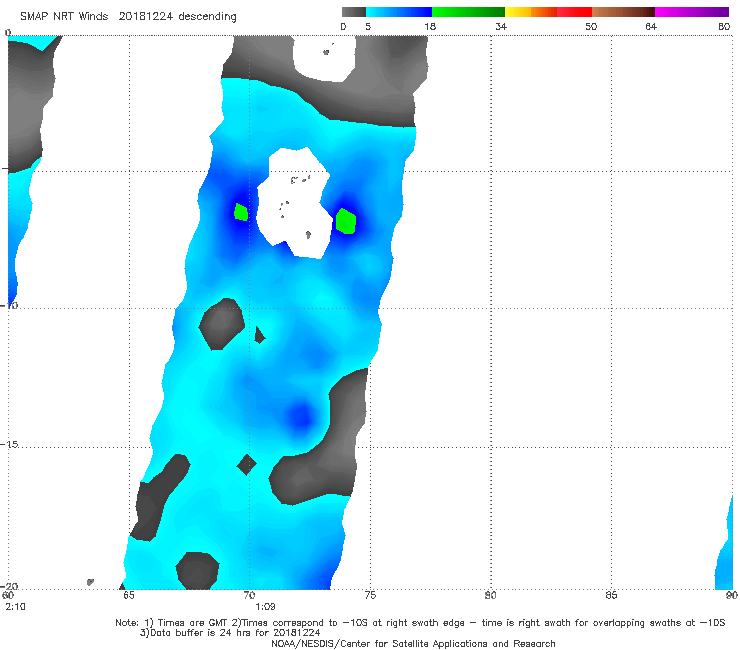The height and width of the screenshot is (650, 740).
Task: Click the green wind patch east of the white gap
Action: [x=345, y=221]
